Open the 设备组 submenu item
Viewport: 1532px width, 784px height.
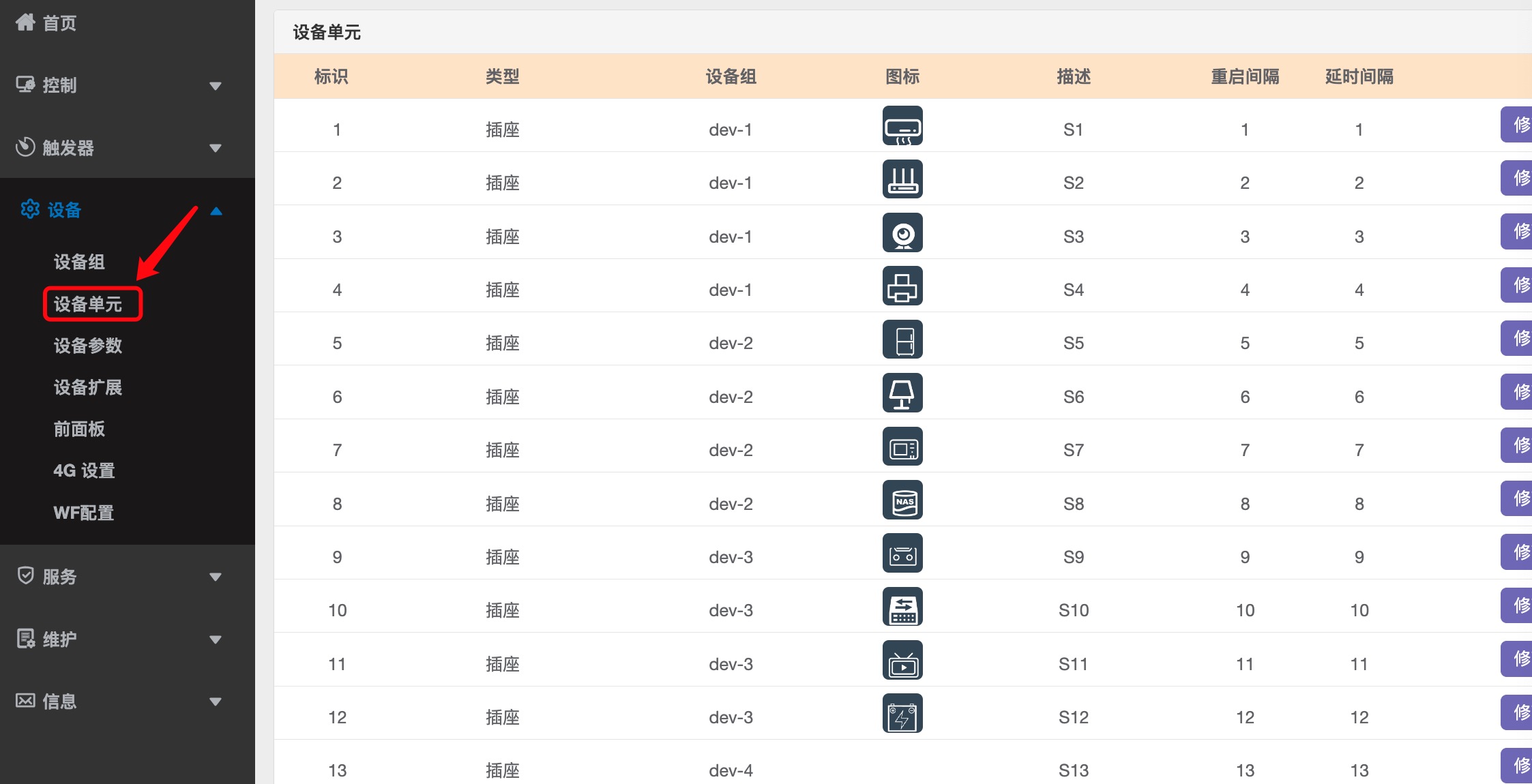click(79, 262)
